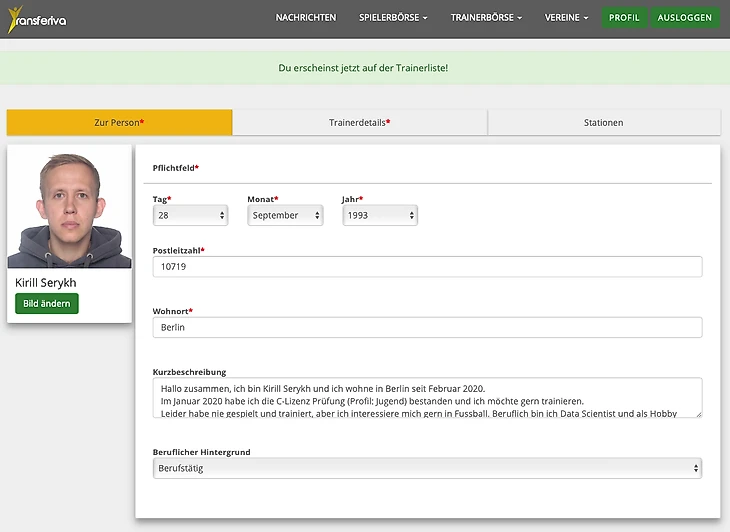
Task: Switch to the Stationen tab
Action: (603, 122)
